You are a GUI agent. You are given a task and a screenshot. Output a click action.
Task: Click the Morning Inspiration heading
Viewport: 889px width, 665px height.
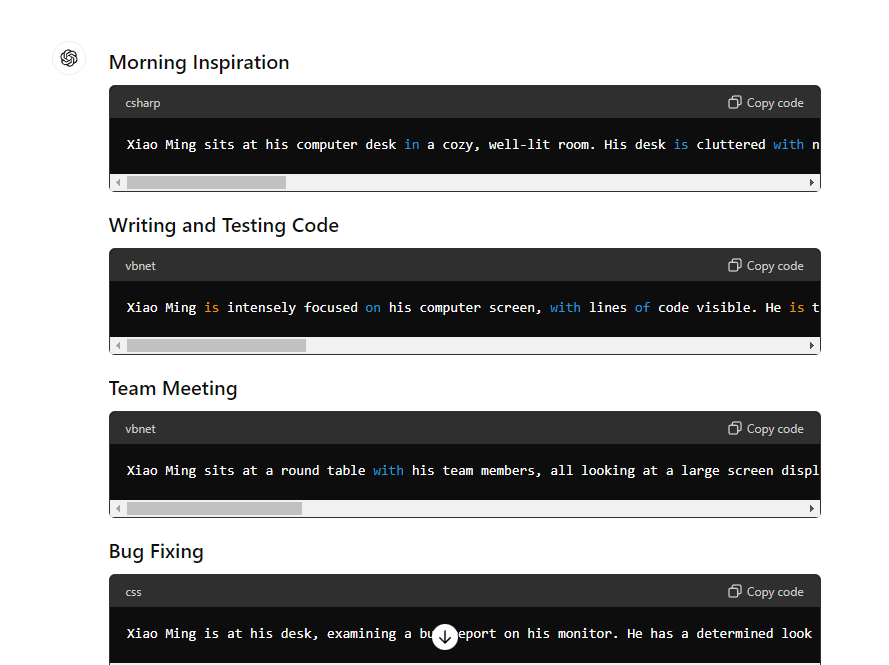[x=199, y=62]
